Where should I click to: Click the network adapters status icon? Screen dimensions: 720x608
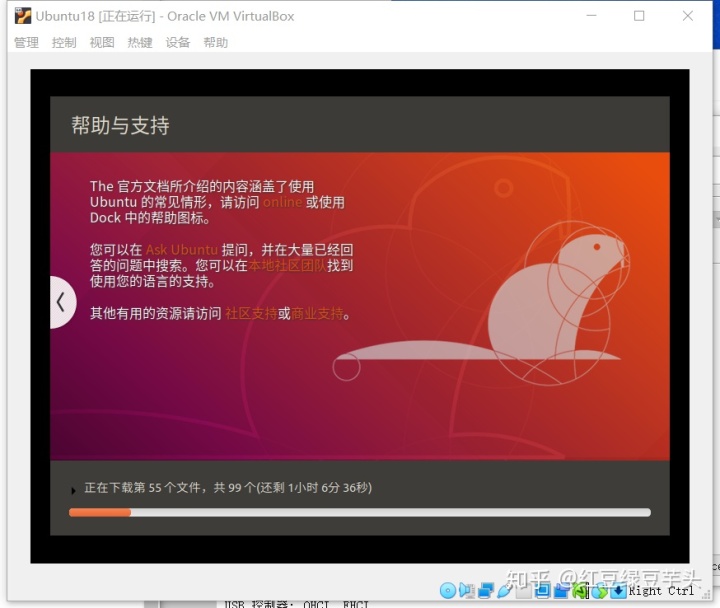[x=486, y=591]
